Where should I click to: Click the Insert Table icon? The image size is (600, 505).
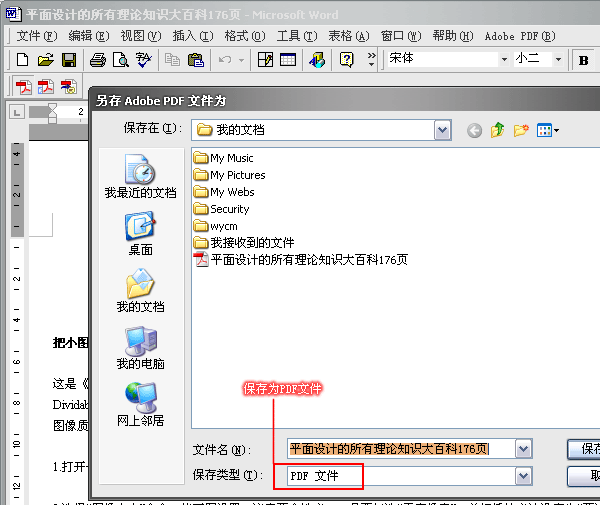288,60
